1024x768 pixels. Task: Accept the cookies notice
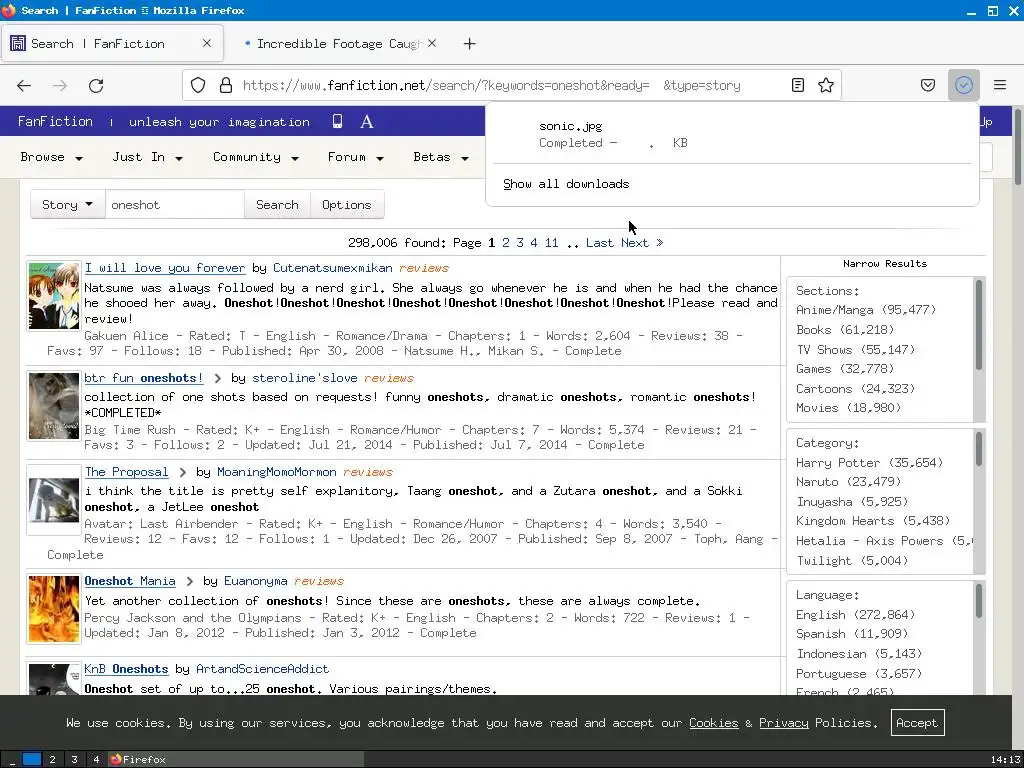(917, 723)
